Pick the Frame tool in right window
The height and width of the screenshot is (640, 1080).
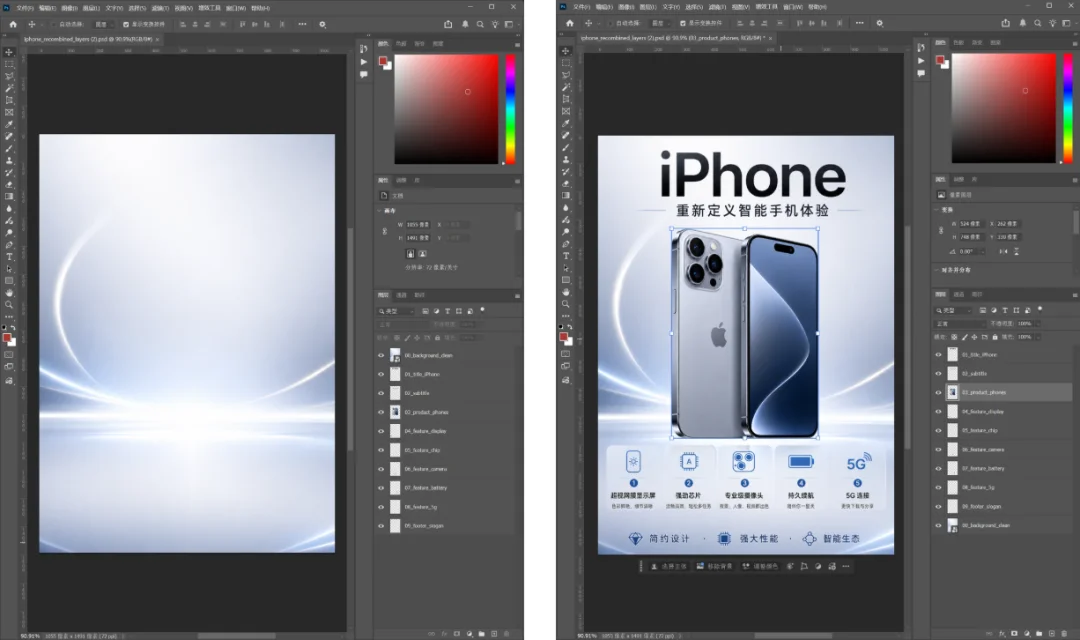pos(565,111)
